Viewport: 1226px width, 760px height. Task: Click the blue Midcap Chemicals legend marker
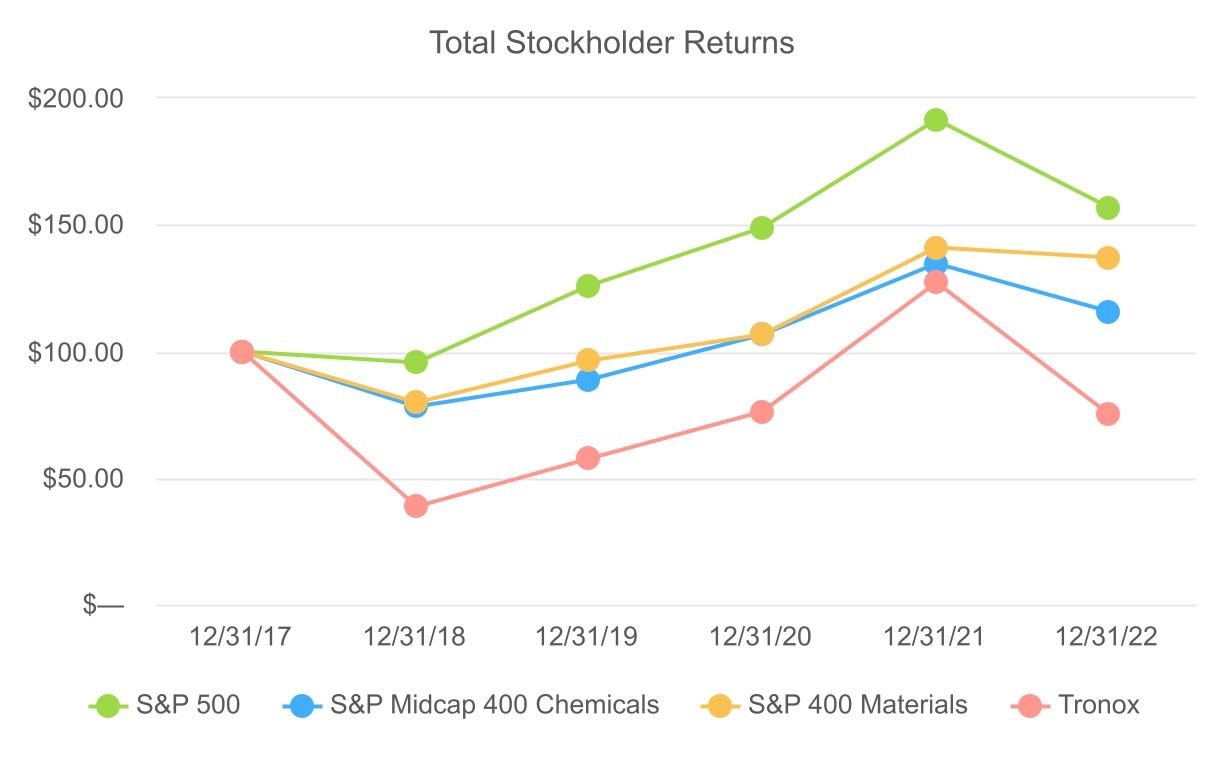303,705
